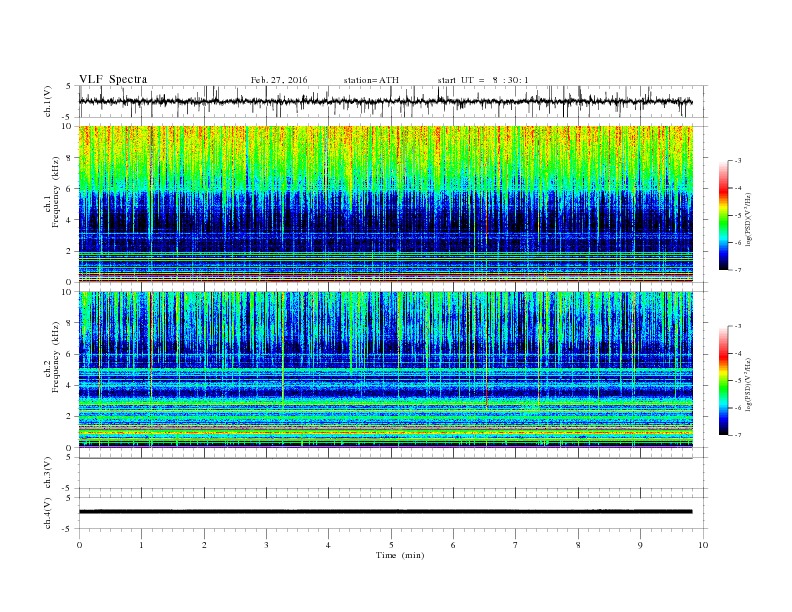Click the "-7" value on ch.2 colorbar

click(737, 435)
